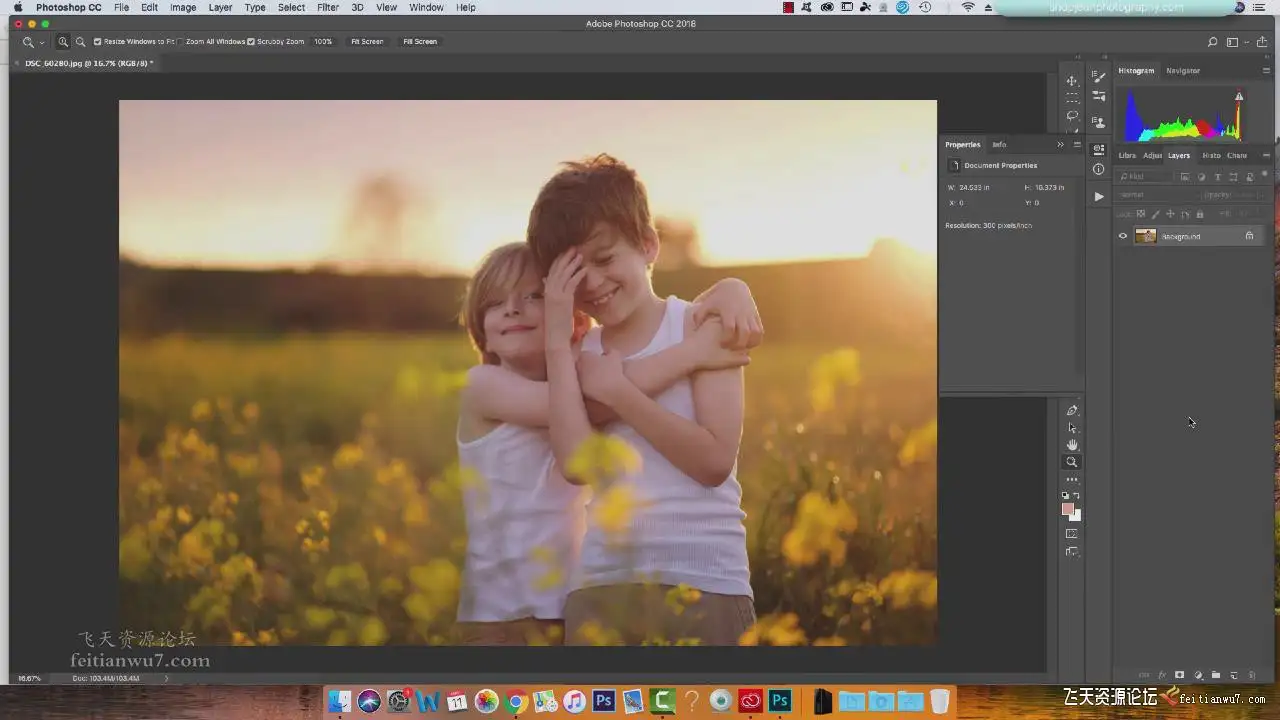Select the Lasso tool
This screenshot has height=720, width=1280.
1072,115
